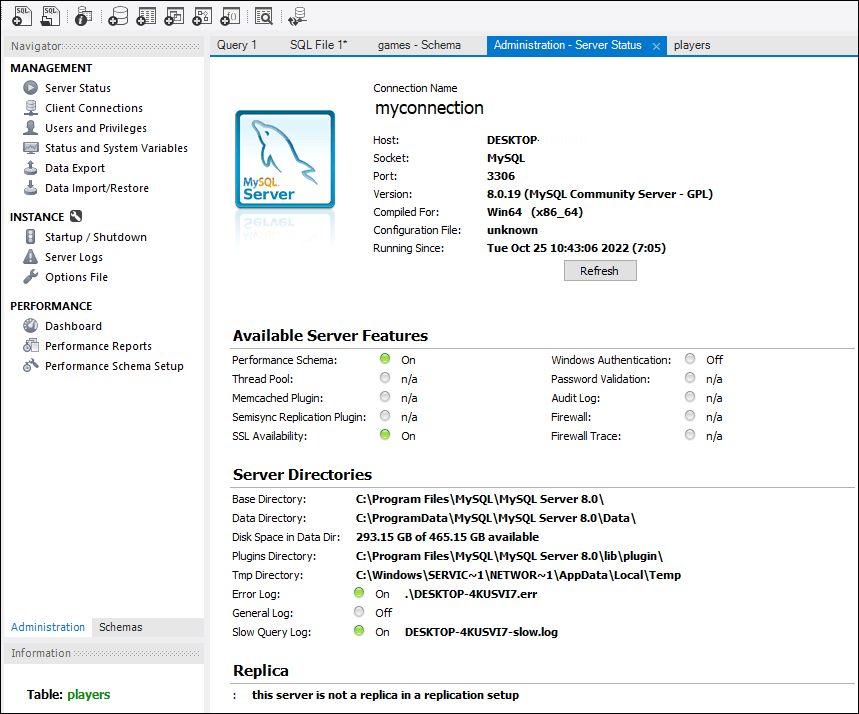Click the create new schema icon
This screenshot has width=859, height=714.
(117, 15)
